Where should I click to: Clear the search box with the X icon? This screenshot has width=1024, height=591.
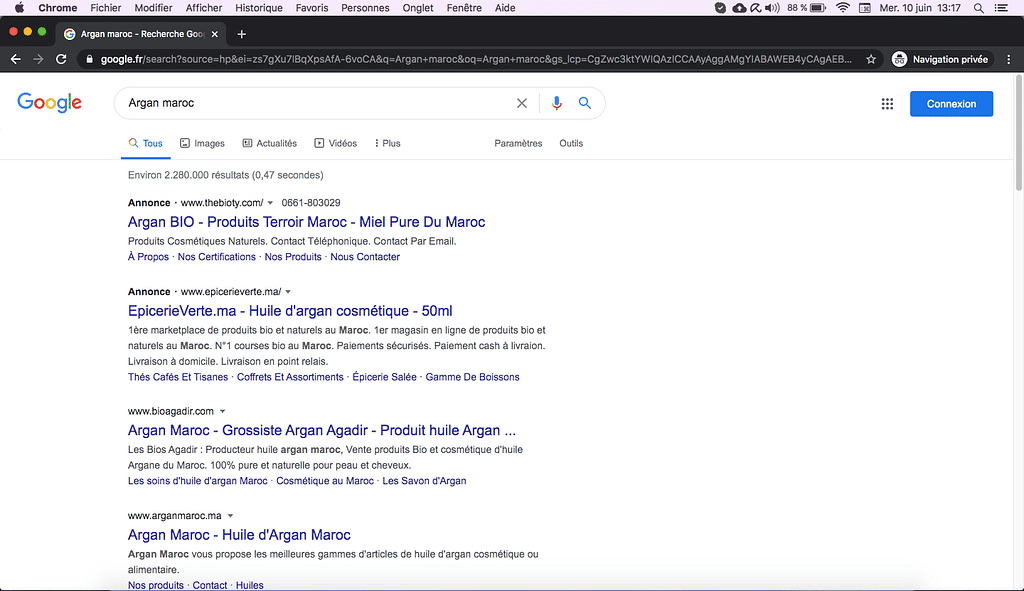click(x=521, y=103)
